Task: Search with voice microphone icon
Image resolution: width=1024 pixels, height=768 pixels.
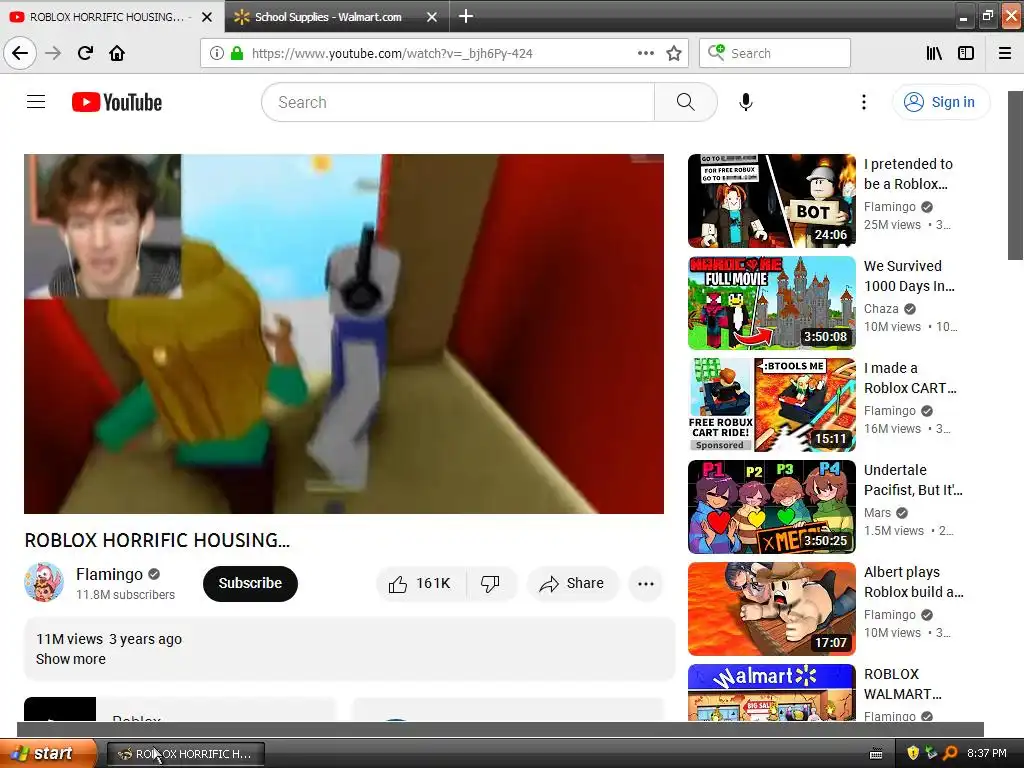Action: click(746, 102)
